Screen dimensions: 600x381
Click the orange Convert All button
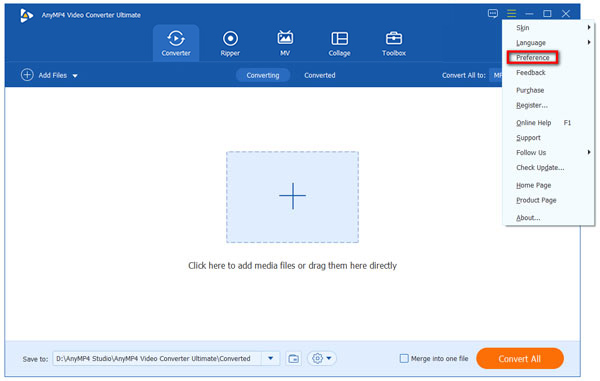click(x=520, y=358)
